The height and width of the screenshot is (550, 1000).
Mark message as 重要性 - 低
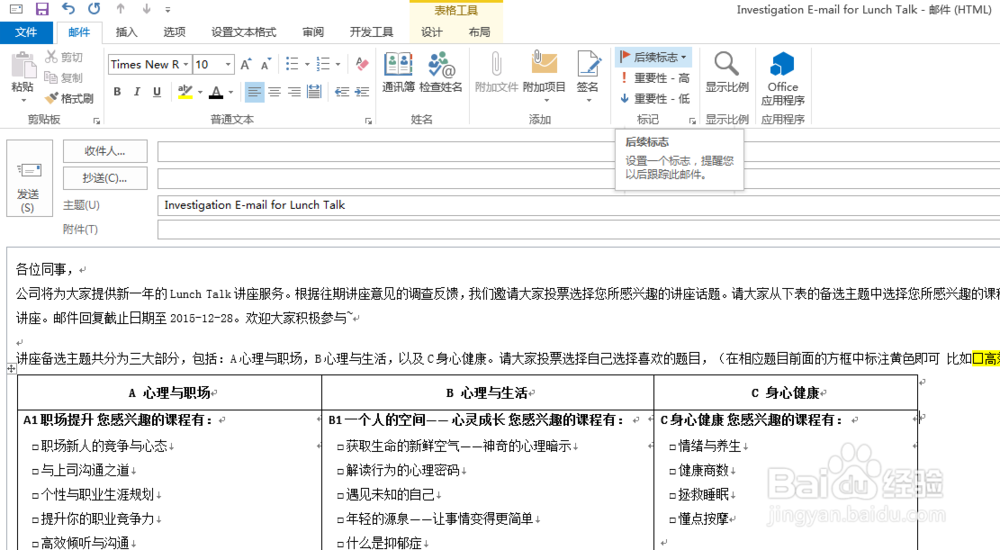click(655, 98)
